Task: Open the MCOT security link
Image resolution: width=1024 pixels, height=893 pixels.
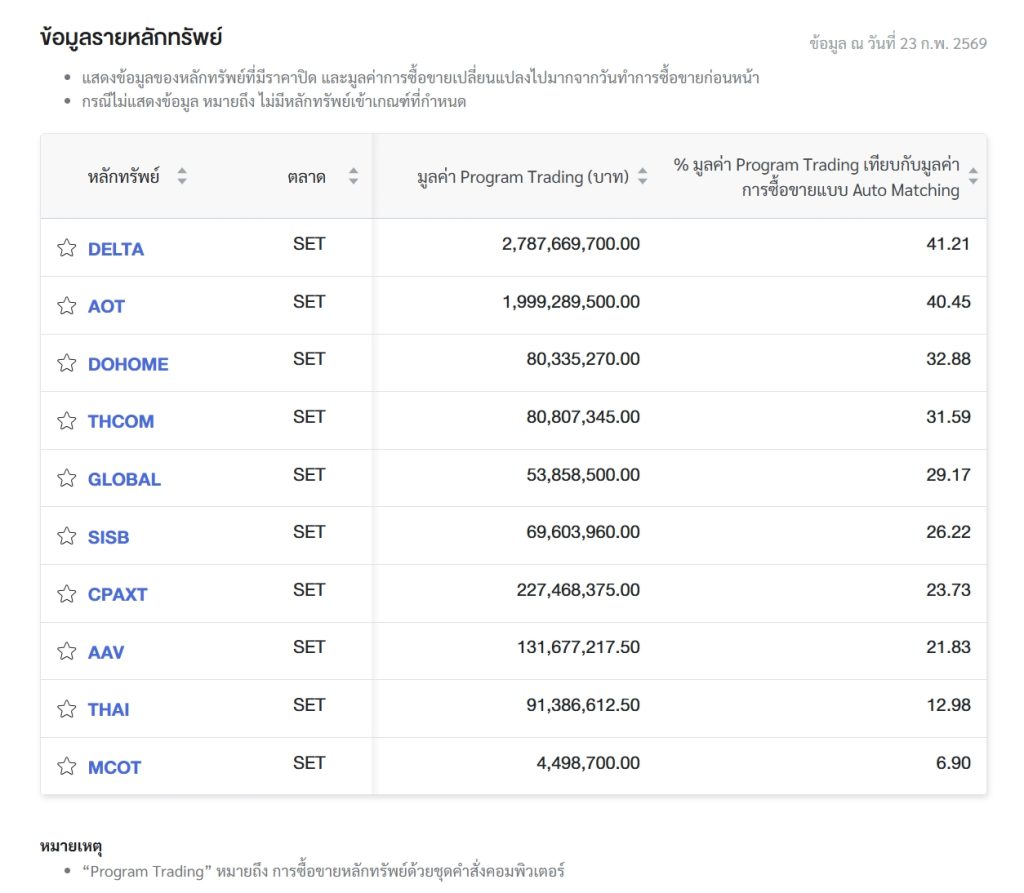Action: [114, 767]
